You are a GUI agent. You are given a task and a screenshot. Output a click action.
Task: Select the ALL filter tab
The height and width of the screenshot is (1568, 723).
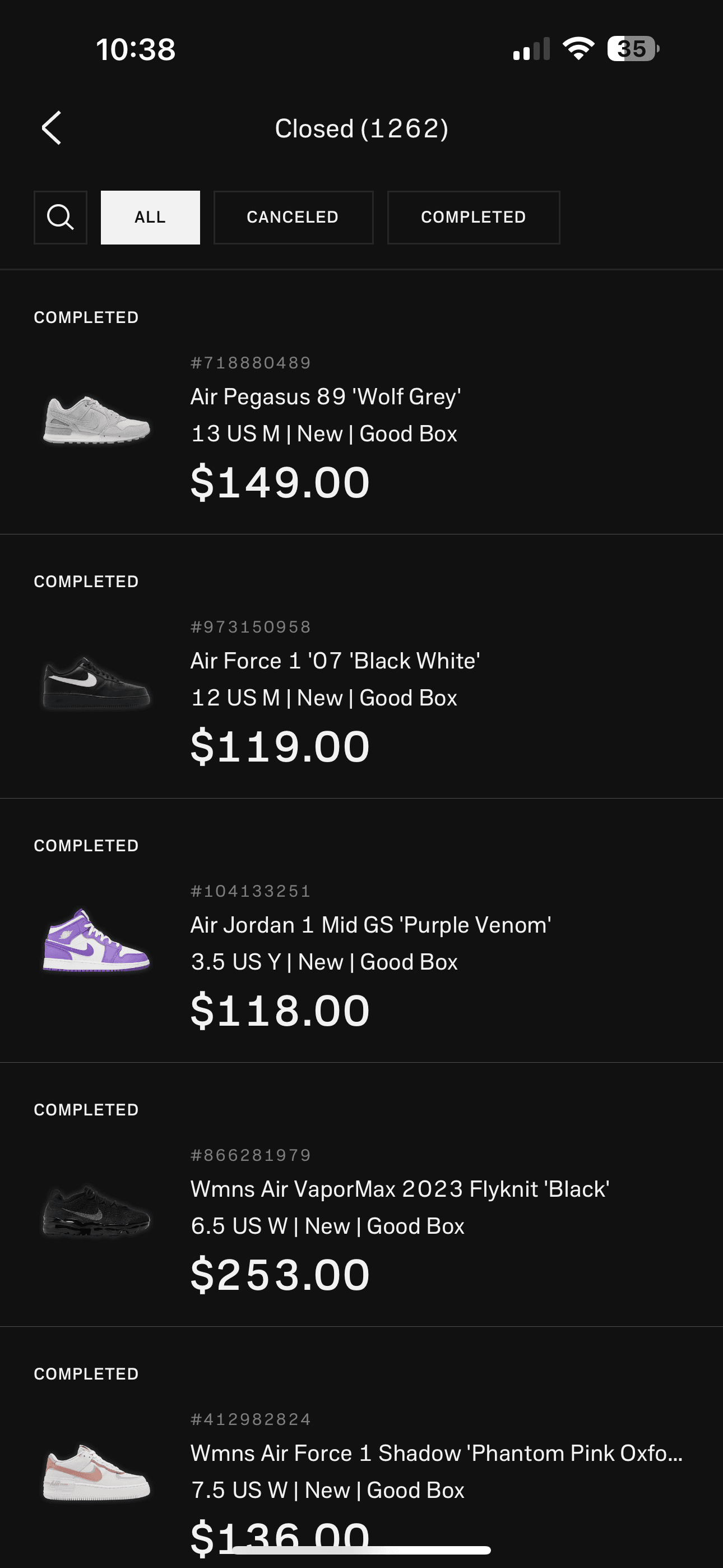click(x=150, y=217)
